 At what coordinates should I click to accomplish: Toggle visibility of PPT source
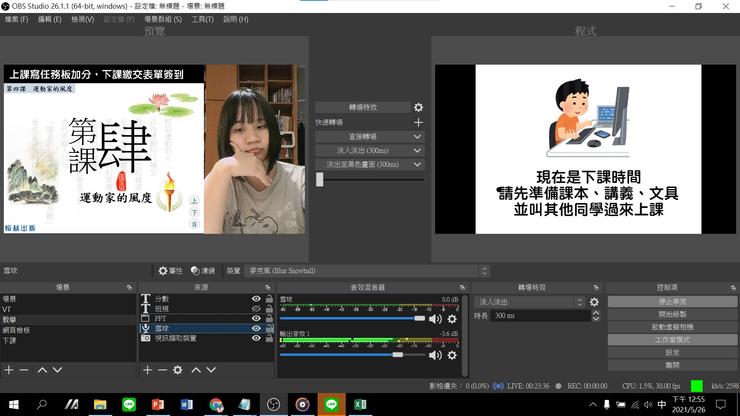click(x=256, y=318)
